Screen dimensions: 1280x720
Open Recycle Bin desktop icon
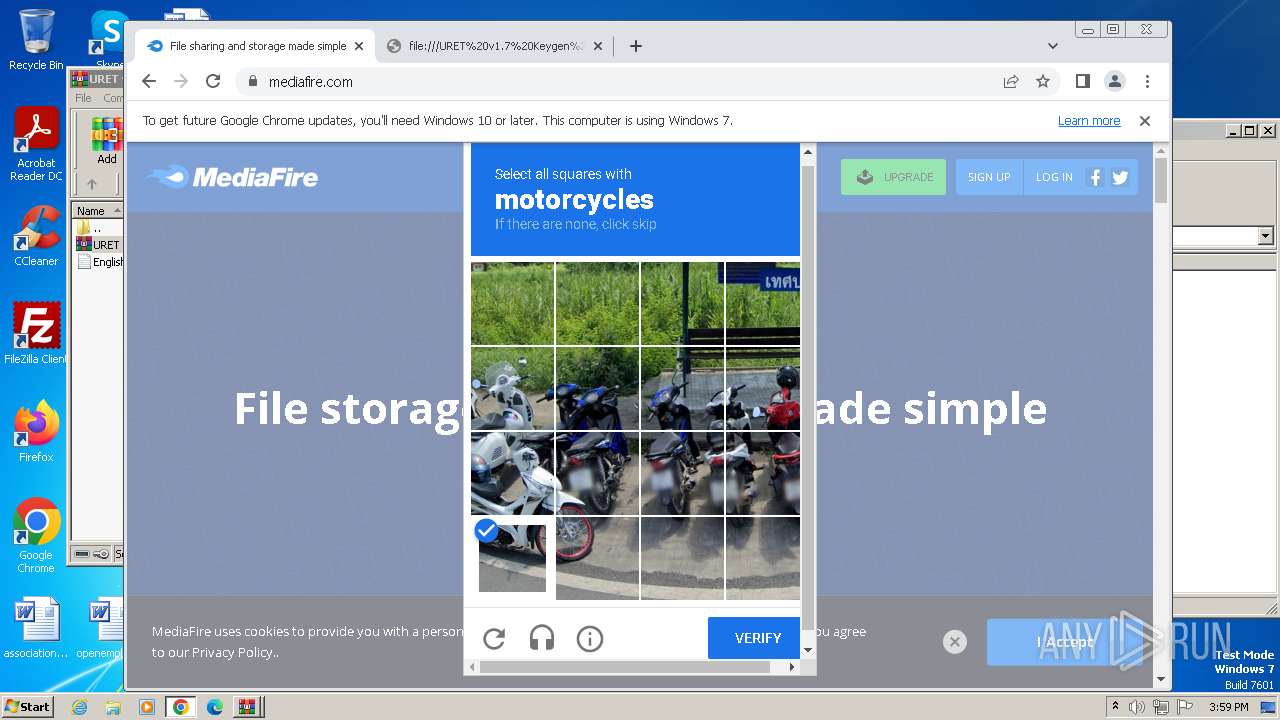(36, 40)
